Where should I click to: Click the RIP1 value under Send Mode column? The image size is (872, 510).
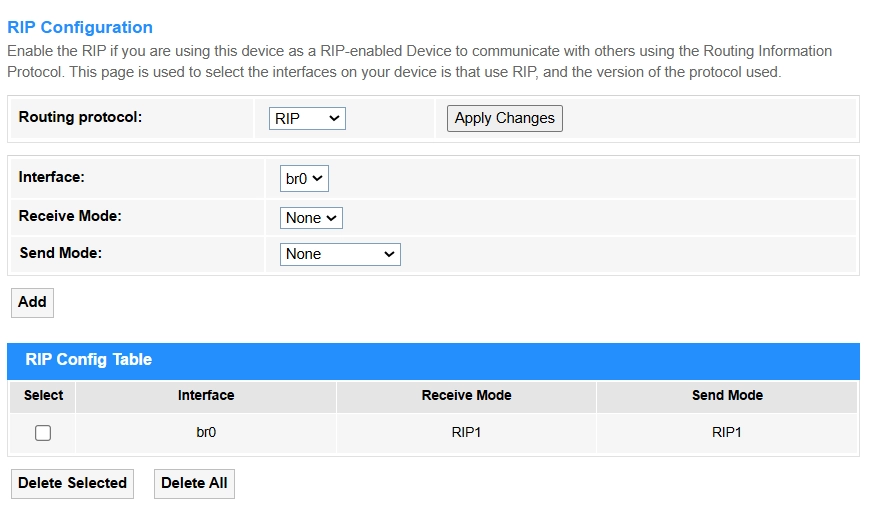pos(727,433)
